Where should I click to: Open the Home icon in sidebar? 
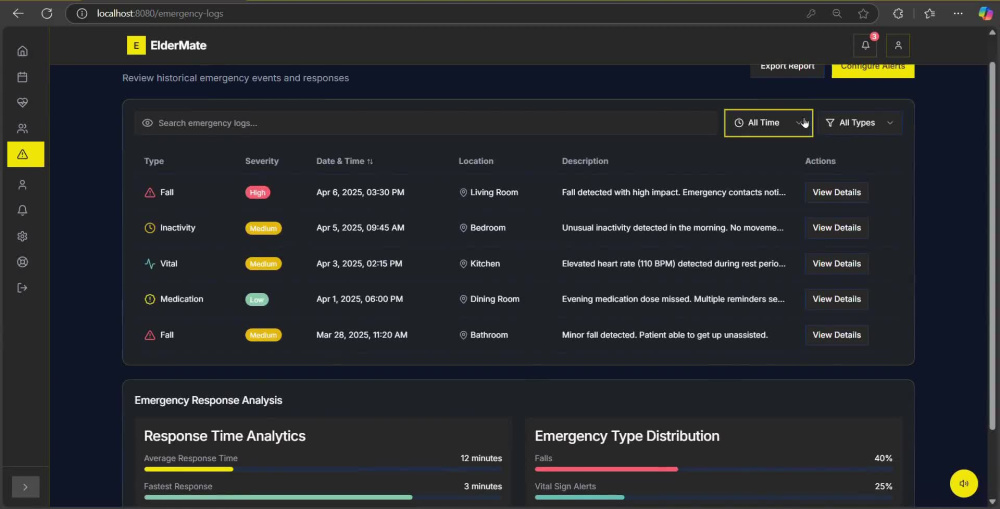tap(22, 51)
